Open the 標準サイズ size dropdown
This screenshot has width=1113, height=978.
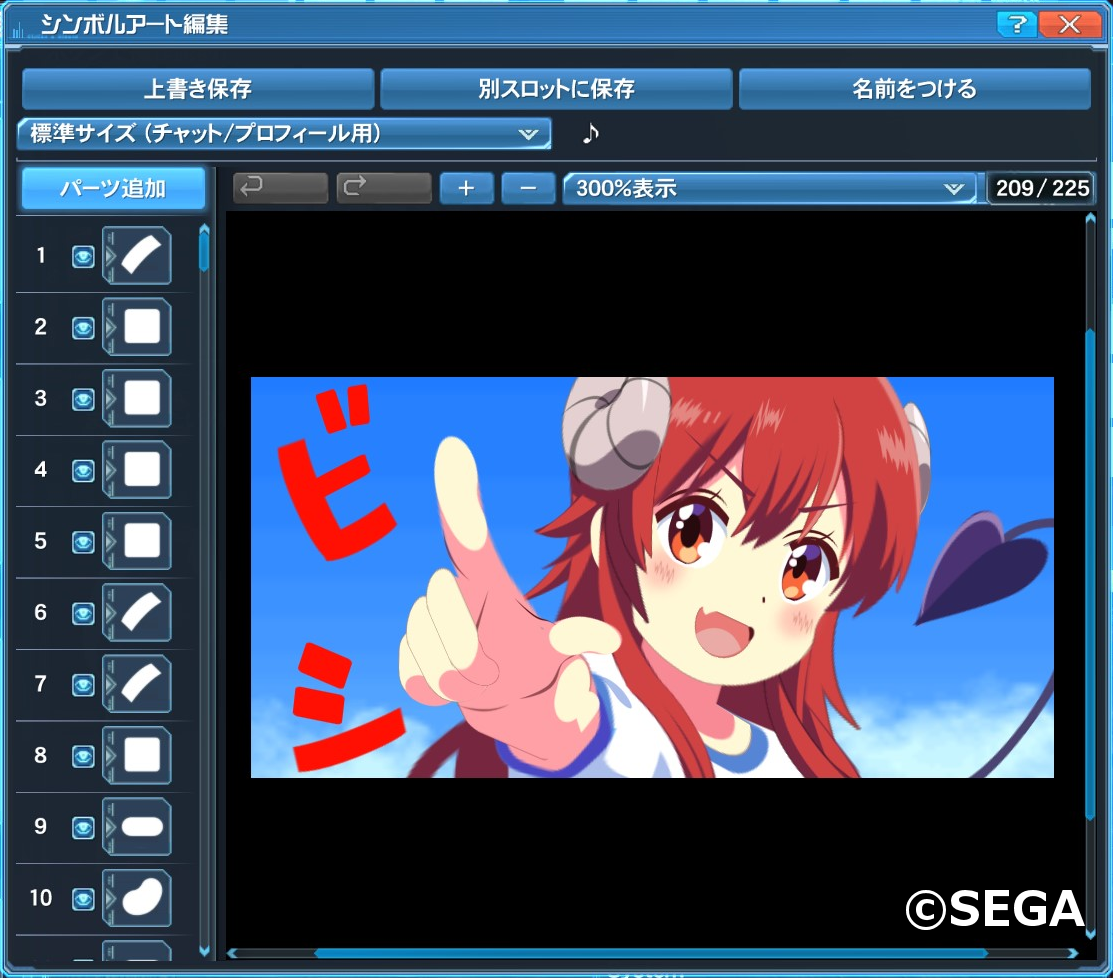tap(284, 133)
